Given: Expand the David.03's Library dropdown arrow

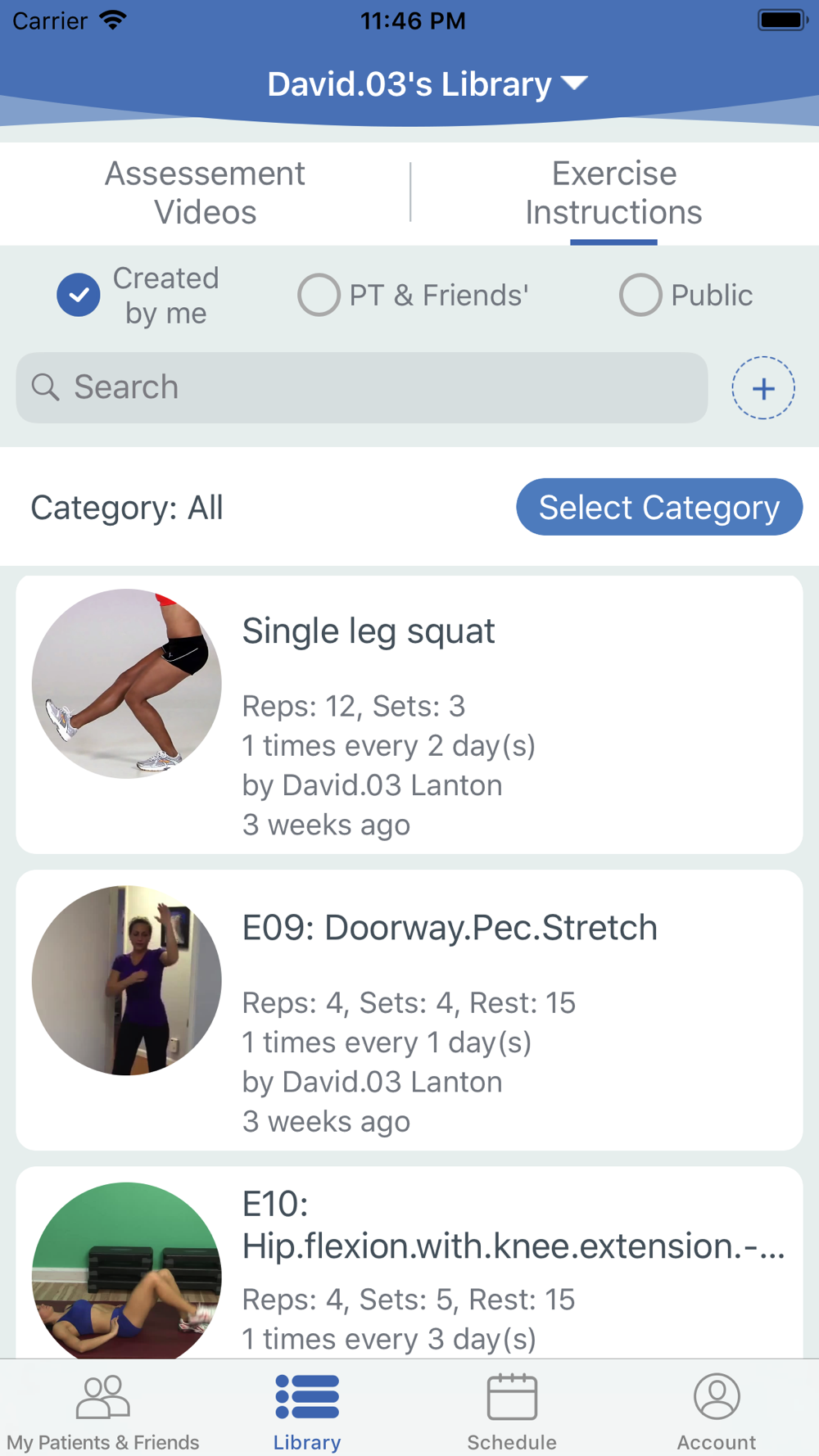Looking at the screenshot, I should pyautogui.click(x=575, y=84).
